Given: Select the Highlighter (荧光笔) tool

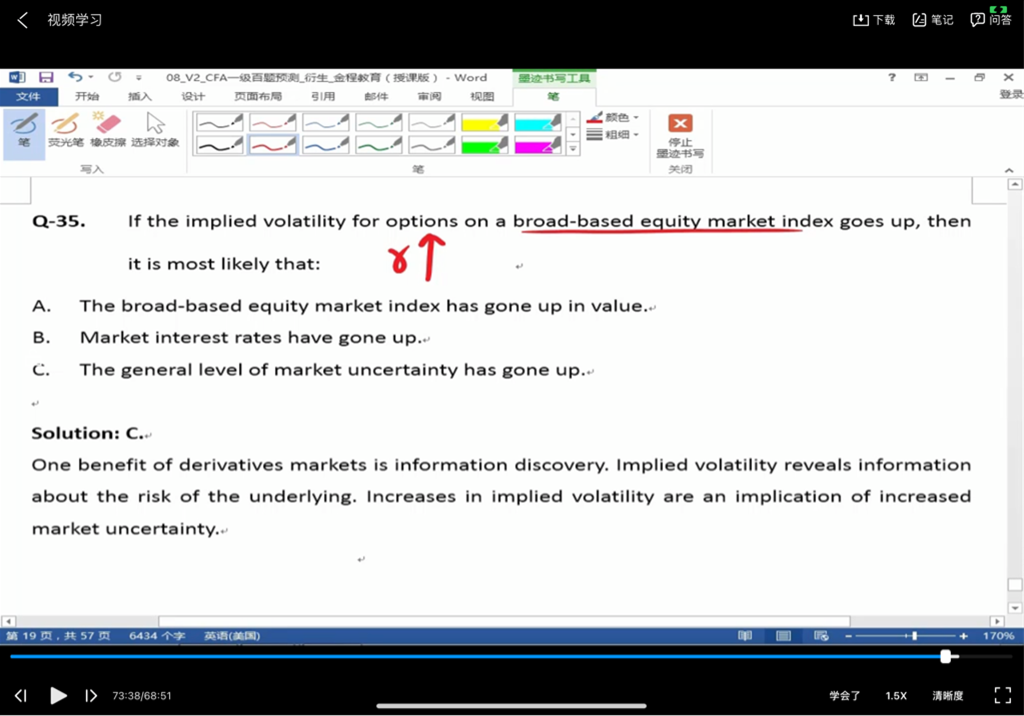Looking at the screenshot, I should [x=65, y=130].
